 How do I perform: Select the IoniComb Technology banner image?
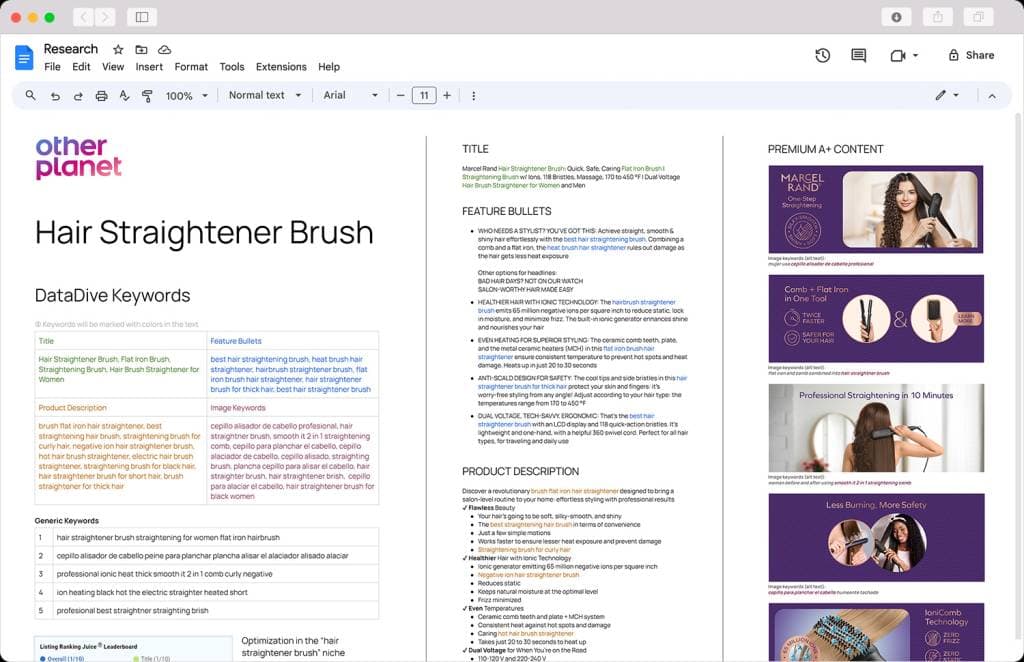point(876,632)
